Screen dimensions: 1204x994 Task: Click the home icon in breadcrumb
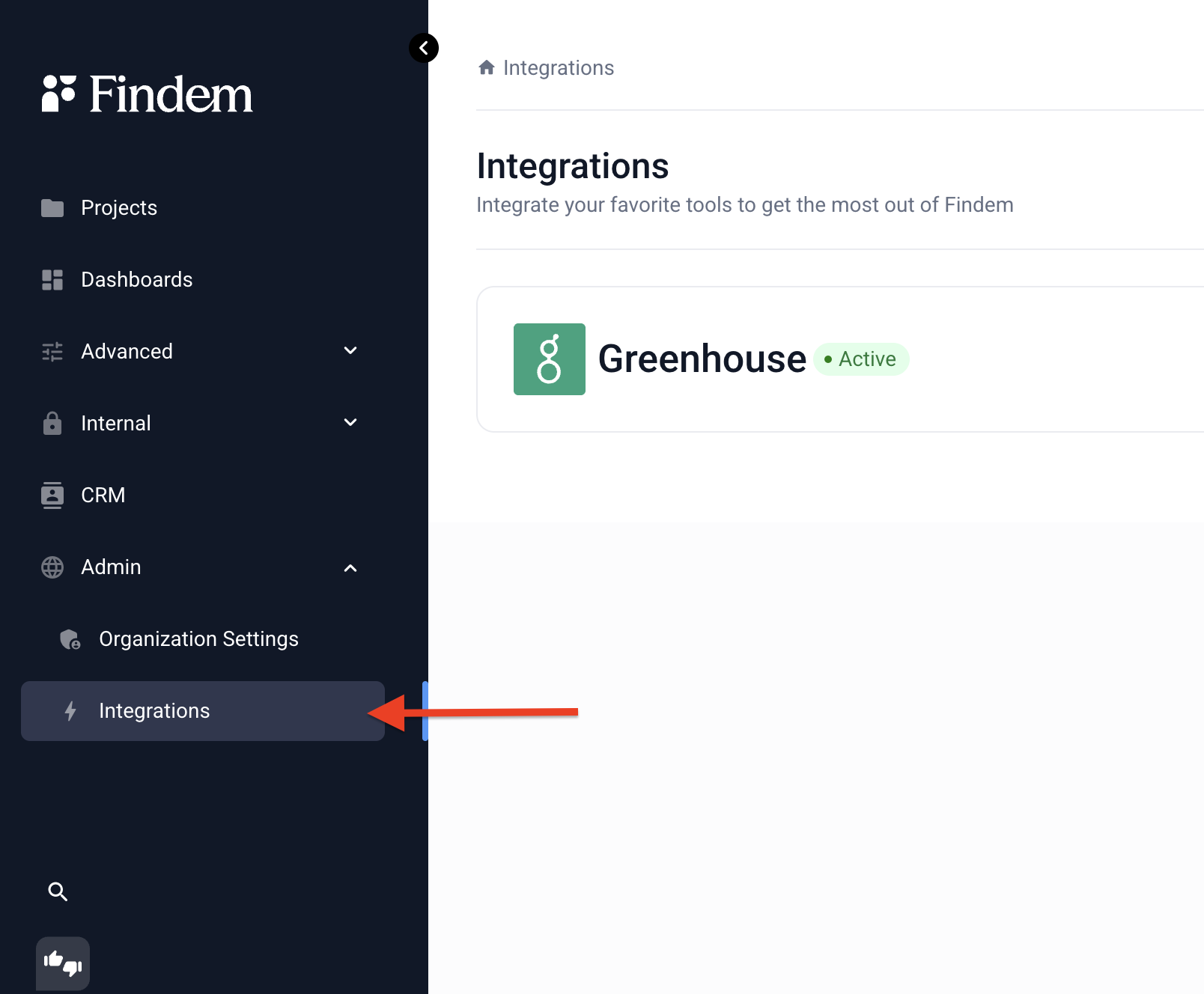(487, 68)
